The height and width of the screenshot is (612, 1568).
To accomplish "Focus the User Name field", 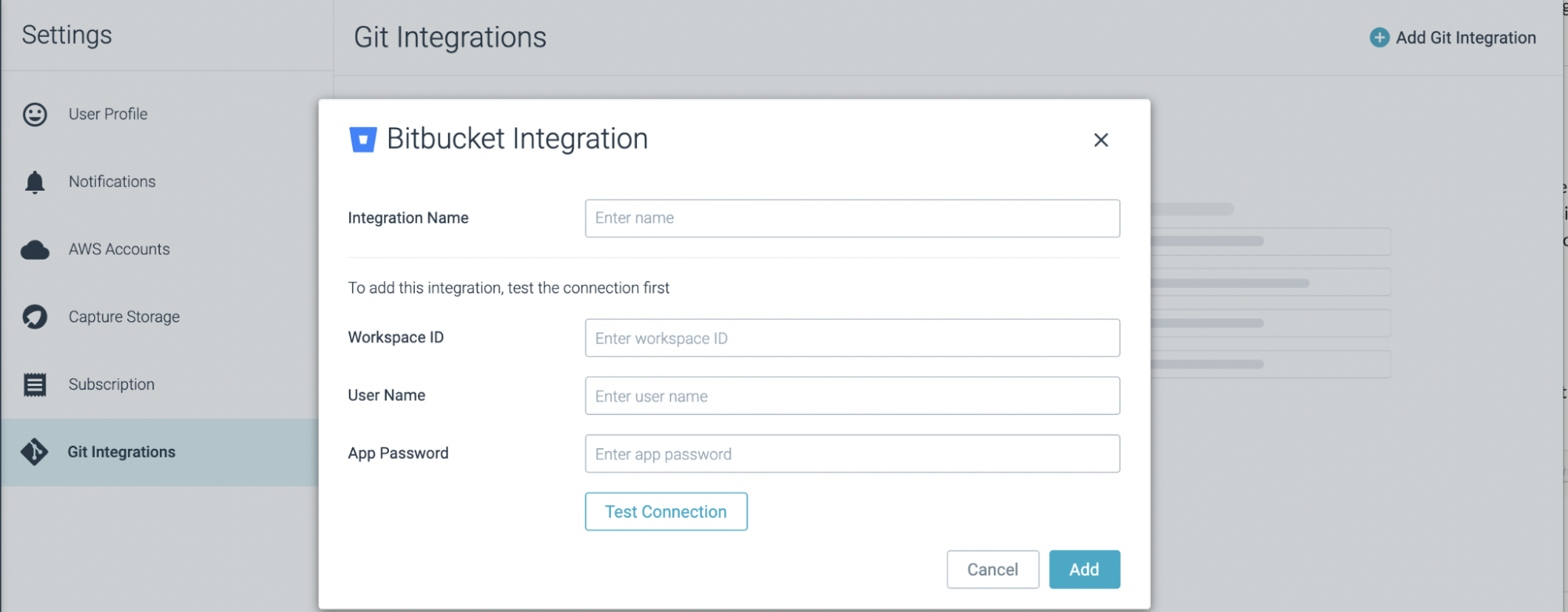I will 852,396.
